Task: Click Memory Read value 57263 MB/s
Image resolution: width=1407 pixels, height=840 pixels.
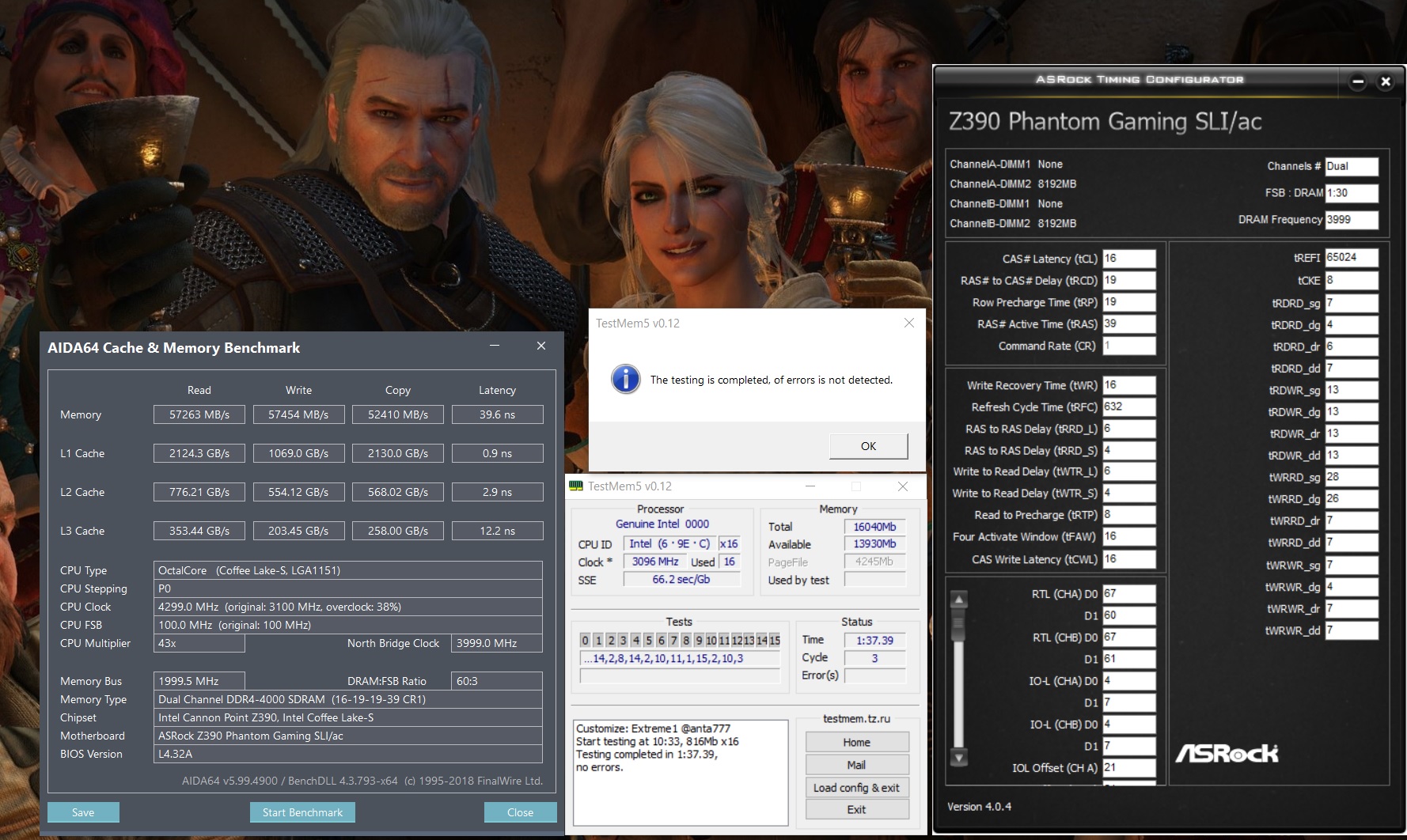Action: pos(199,414)
